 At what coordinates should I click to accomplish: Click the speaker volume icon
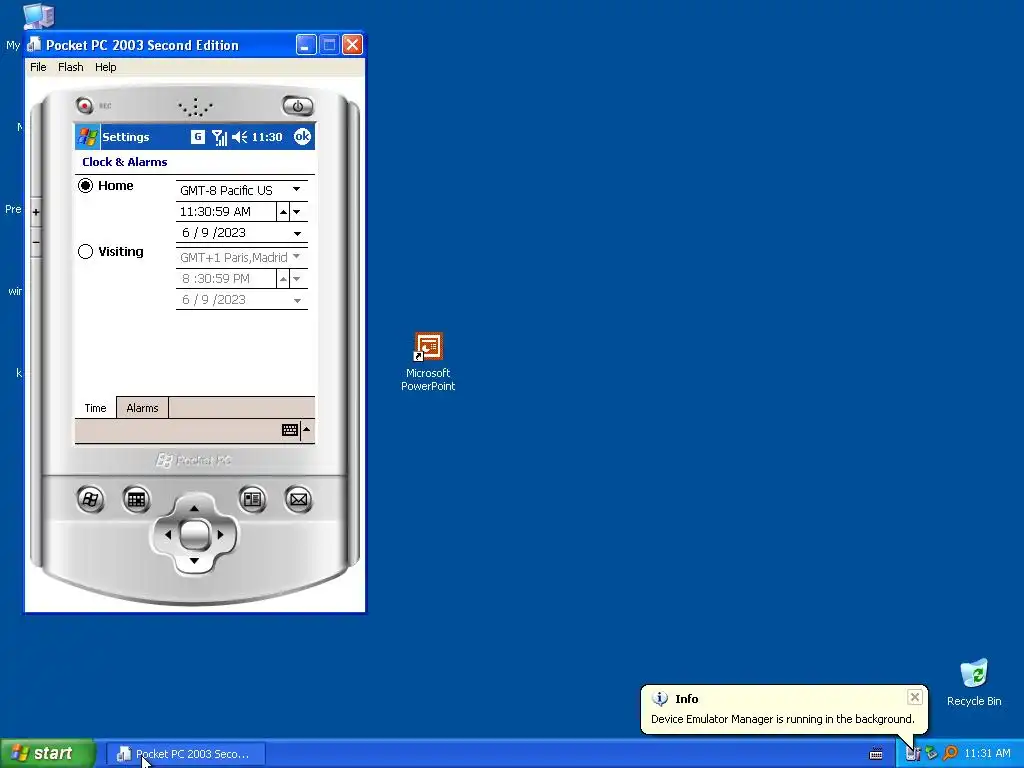point(240,137)
